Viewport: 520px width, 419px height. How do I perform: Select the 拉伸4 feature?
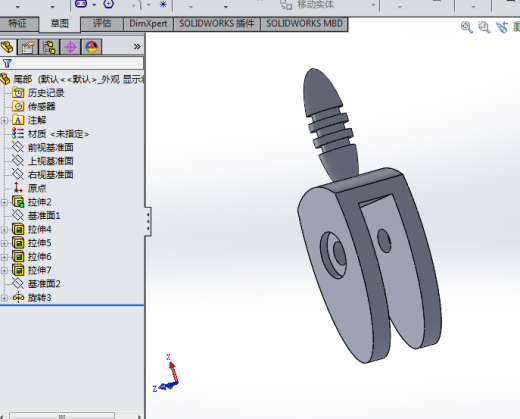pos(39,229)
